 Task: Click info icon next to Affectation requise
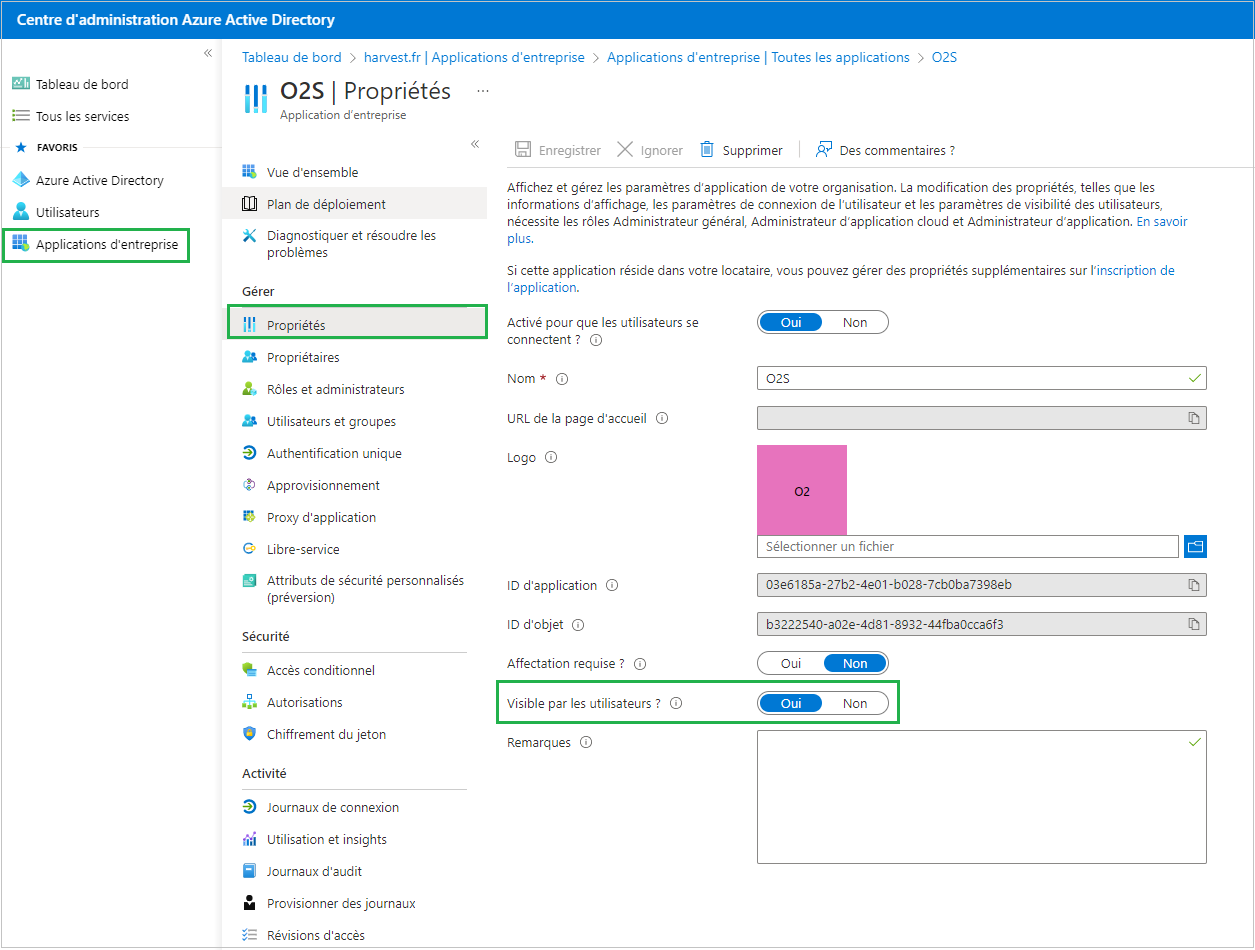[640, 664]
